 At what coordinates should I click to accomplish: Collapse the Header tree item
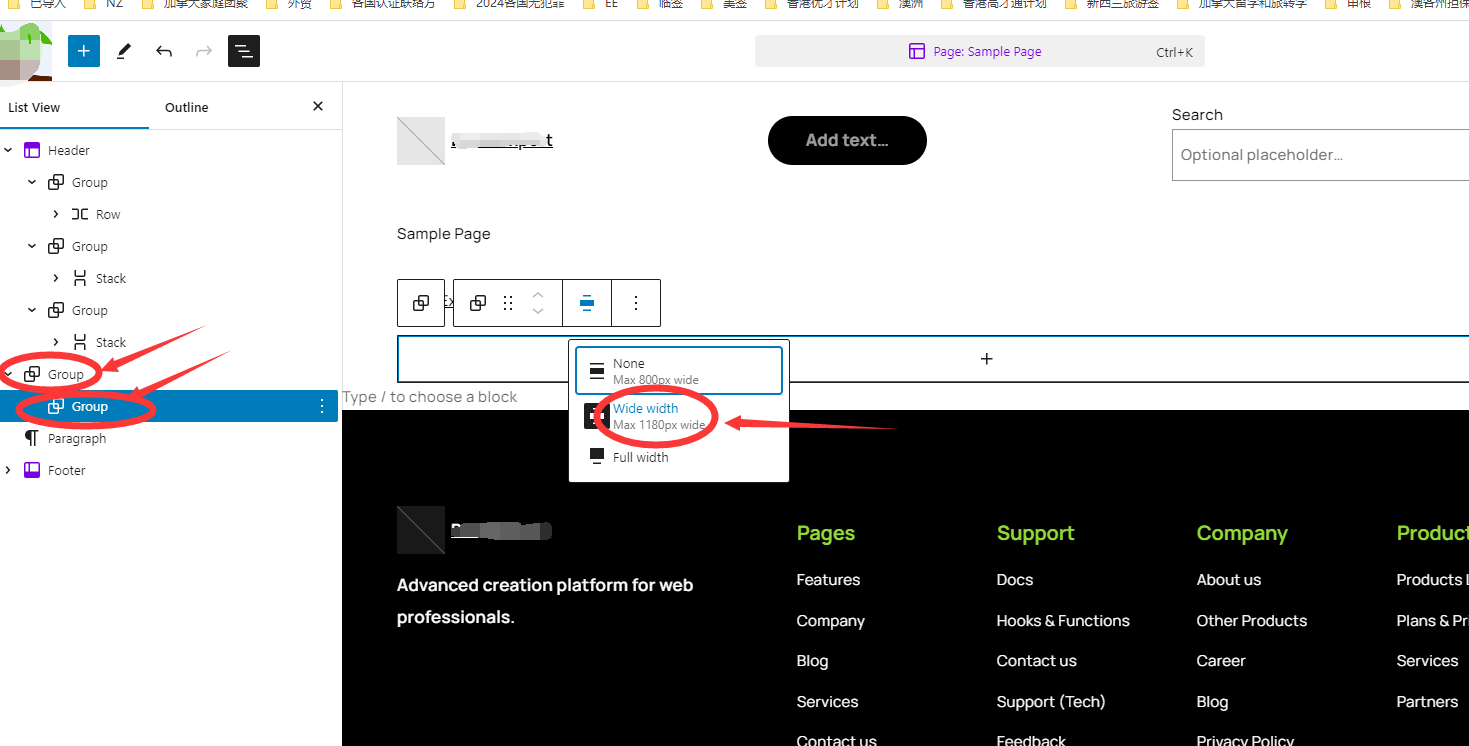[9, 150]
